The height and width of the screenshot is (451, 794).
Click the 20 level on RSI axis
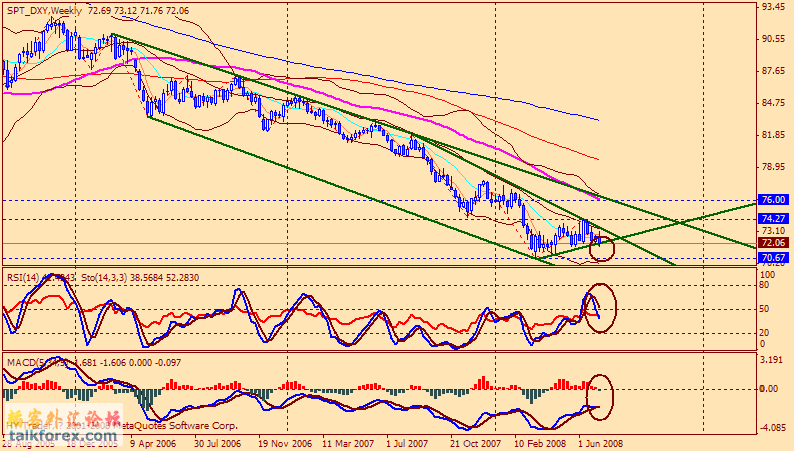click(765, 333)
